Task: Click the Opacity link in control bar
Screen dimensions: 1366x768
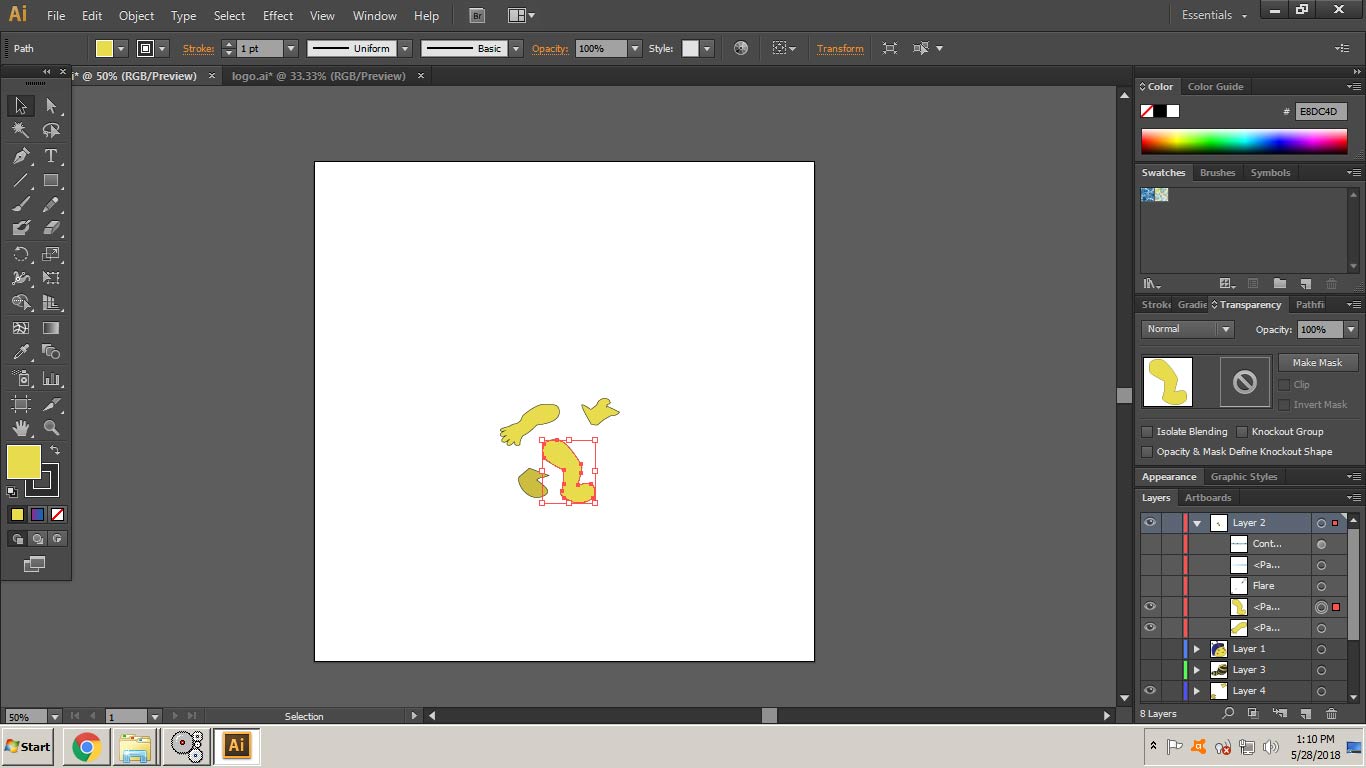Action: [x=550, y=48]
